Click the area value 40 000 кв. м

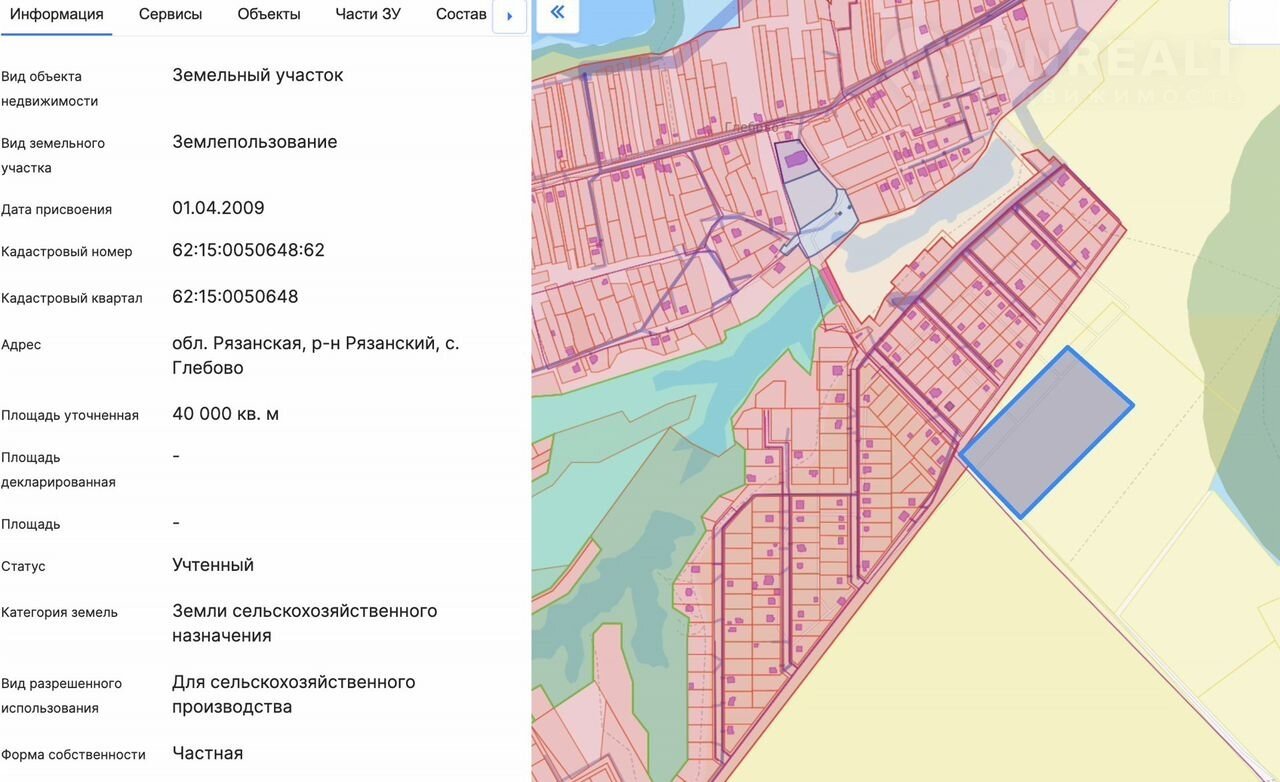pyautogui.click(x=225, y=414)
